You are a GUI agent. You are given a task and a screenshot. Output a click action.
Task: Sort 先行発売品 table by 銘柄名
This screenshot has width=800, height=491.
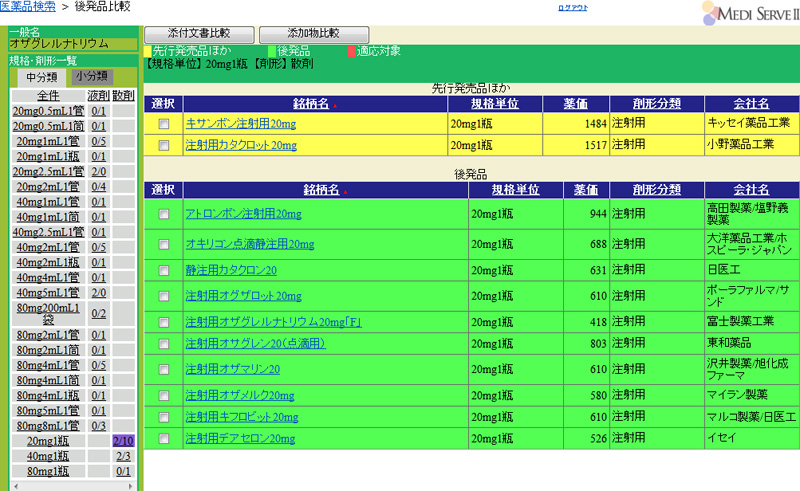pos(311,104)
